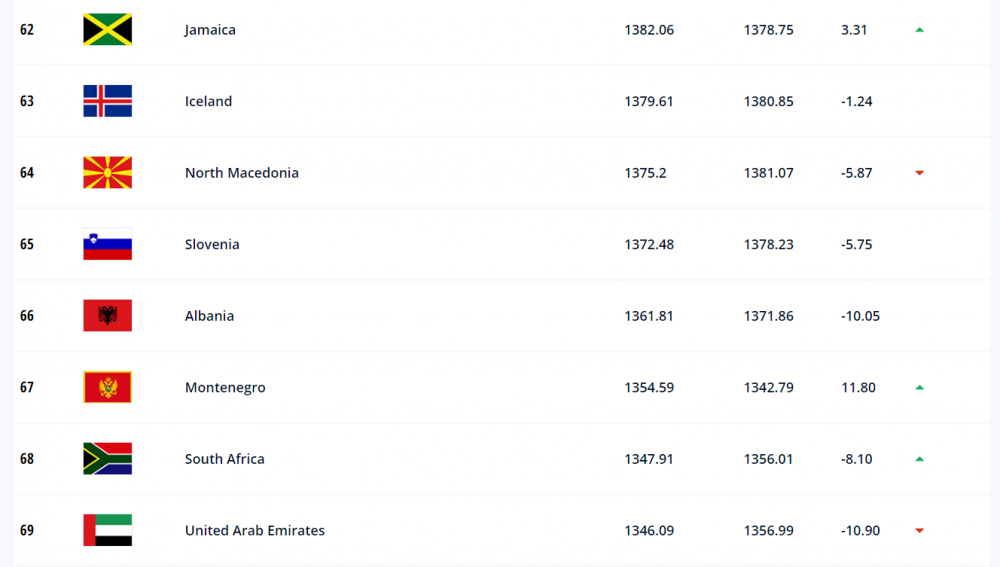Screen dimensions: 1000x567
Task: Click the United Arab Emirates flag
Action: (107, 529)
